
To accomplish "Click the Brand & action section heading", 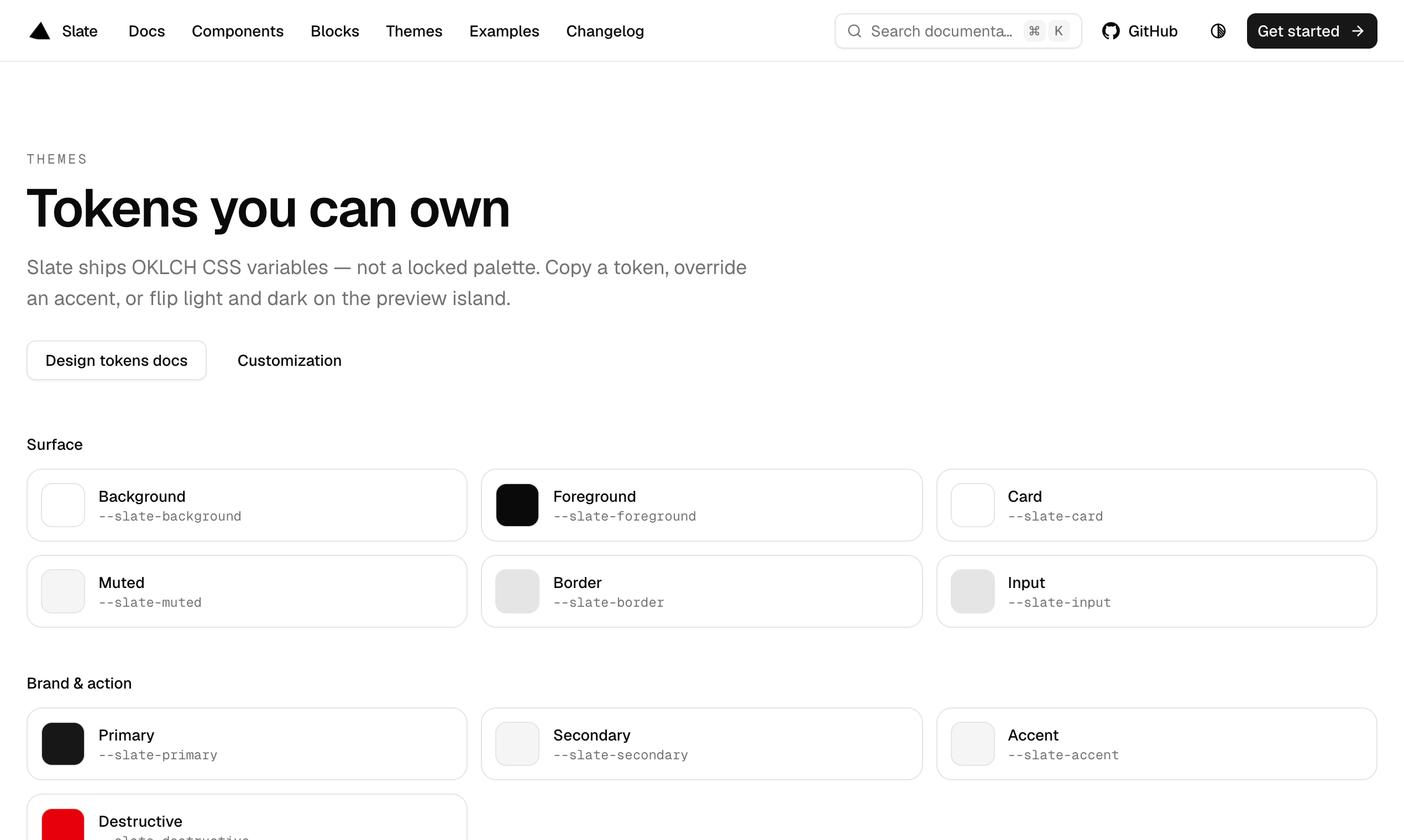I will pyautogui.click(x=79, y=683).
